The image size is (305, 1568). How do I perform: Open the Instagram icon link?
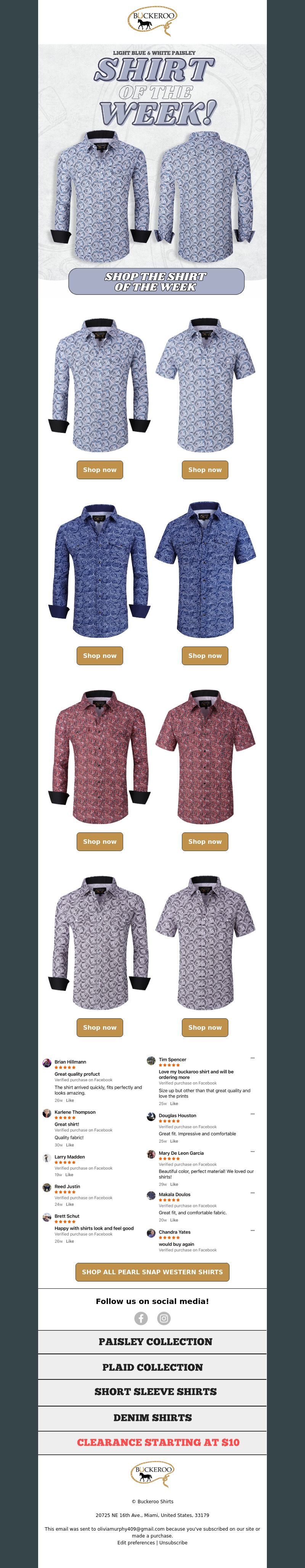click(164, 1318)
